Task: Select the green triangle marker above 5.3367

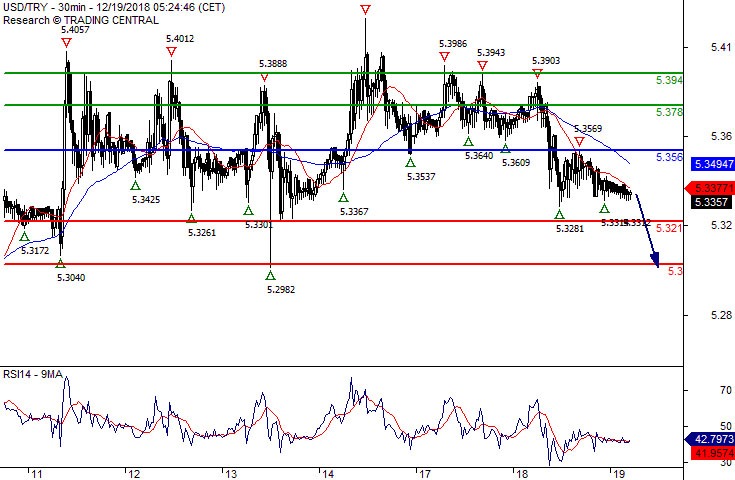Action: [x=344, y=197]
